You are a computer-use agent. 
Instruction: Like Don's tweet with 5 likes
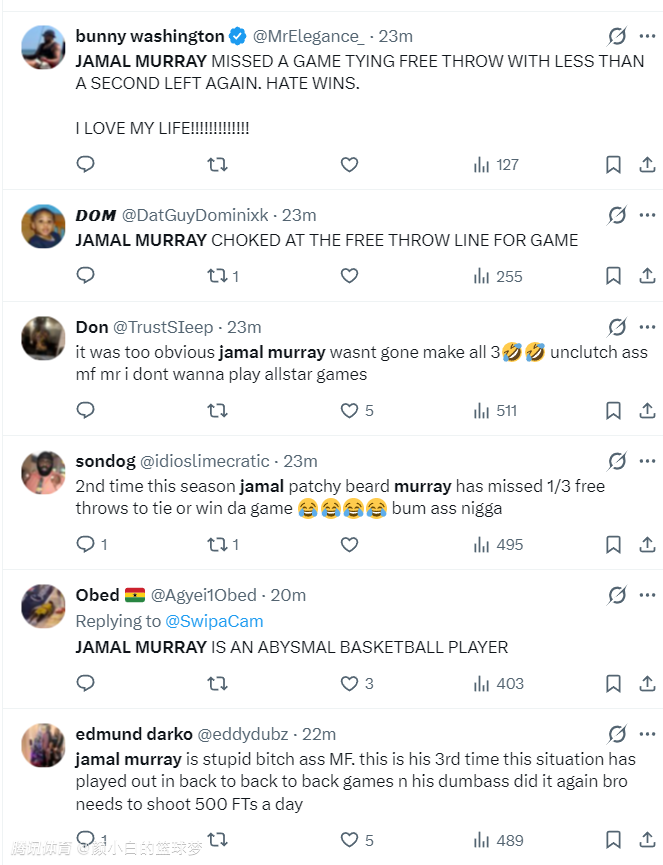click(x=349, y=410)
